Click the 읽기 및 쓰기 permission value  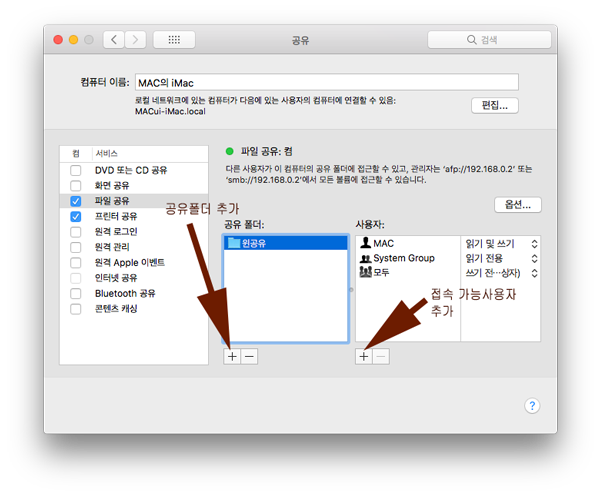pyautogui.click(x=490, y=244)
